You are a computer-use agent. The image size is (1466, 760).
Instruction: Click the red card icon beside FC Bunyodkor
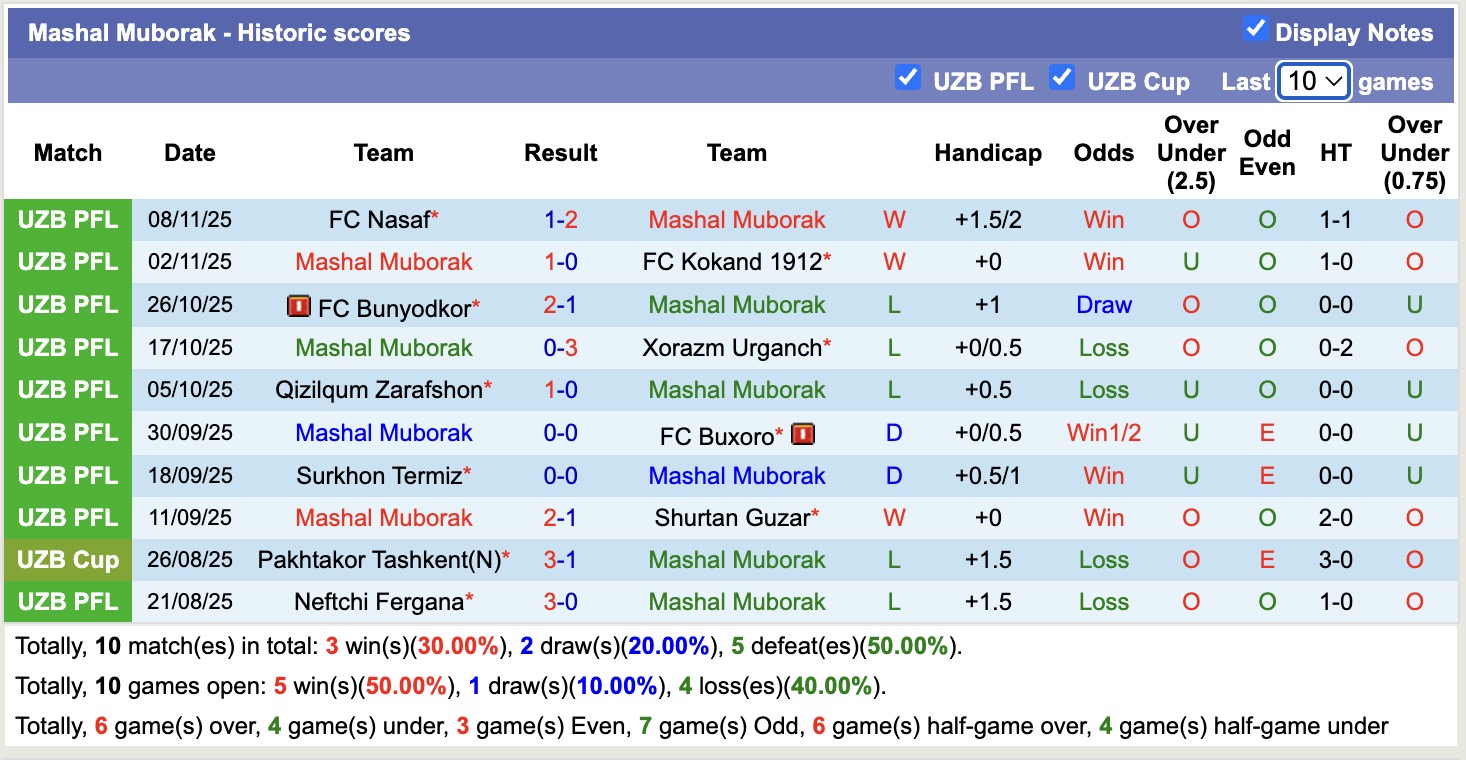(298, 306)
